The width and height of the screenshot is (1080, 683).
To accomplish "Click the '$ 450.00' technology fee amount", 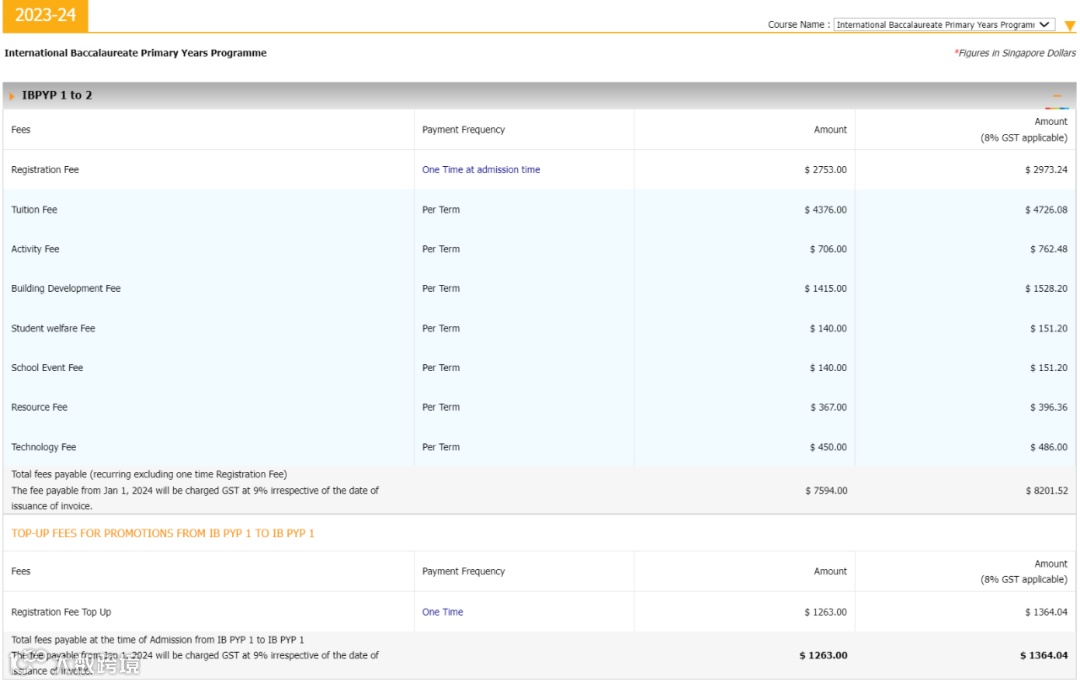I will [x=828, y=447].
